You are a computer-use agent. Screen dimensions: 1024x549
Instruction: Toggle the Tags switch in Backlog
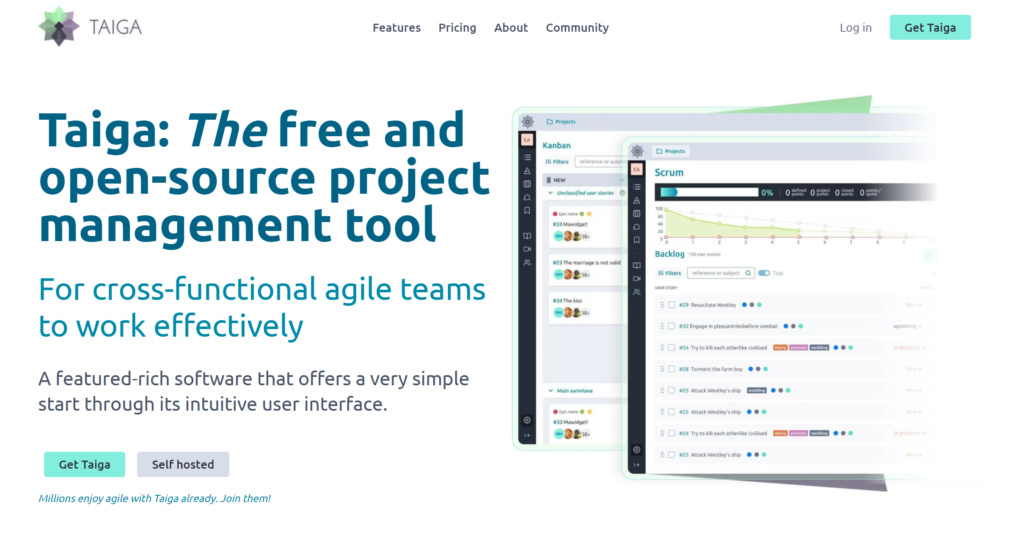[764, 272]
